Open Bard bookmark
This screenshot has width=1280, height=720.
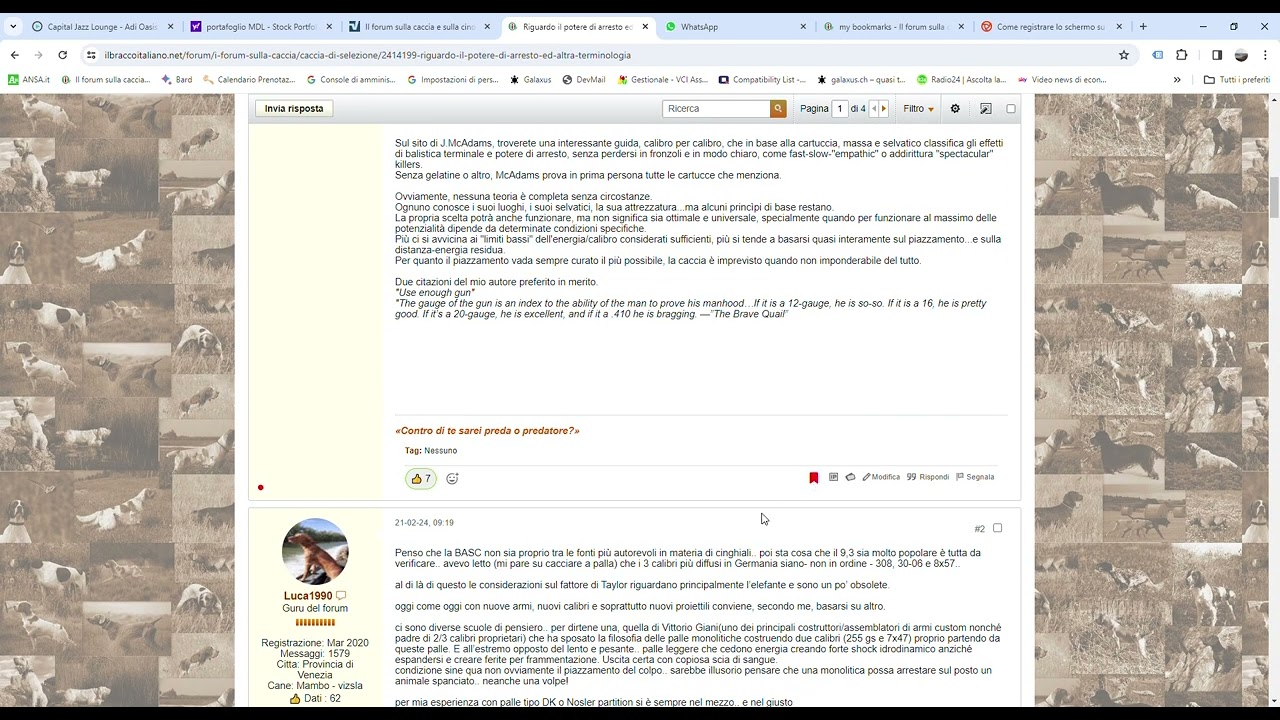coord(177,79)
